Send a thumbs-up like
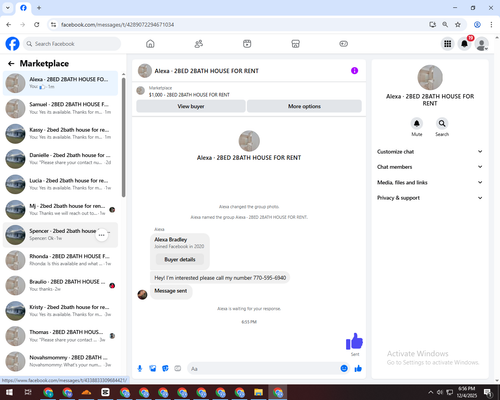The height and width of the screenshot is (400, 500). pyautogui.click(x=358, y=368)
